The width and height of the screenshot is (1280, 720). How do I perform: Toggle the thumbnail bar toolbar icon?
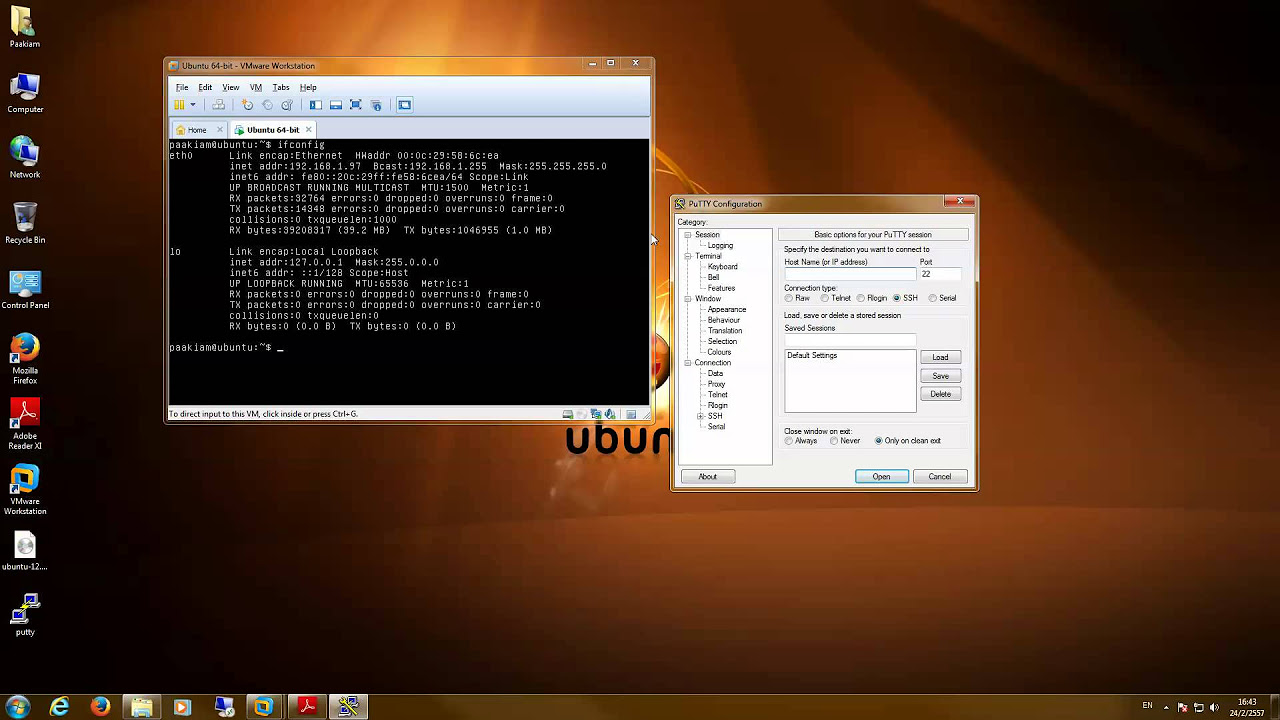336,104
